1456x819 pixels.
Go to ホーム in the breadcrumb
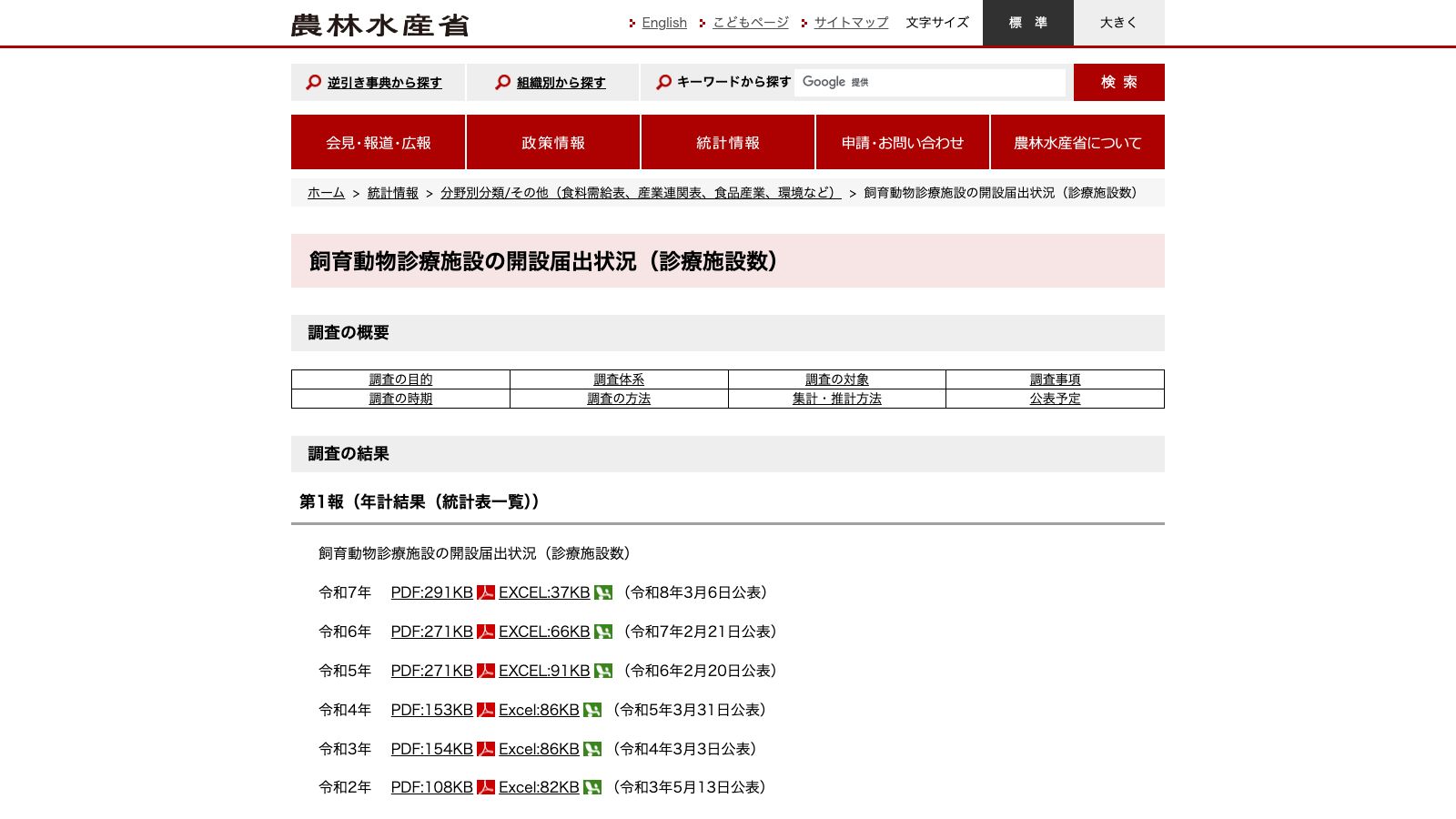point(326,193)
